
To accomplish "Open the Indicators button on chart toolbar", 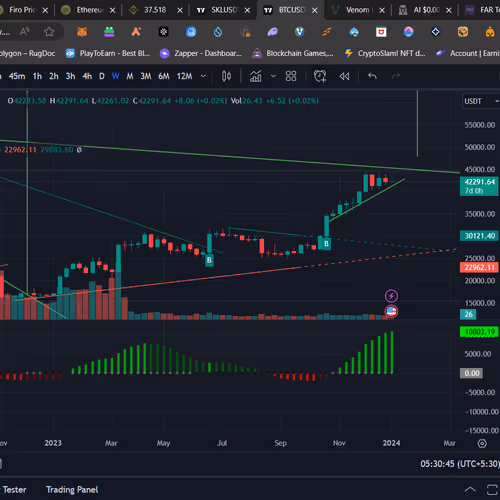I will [256, 76].
